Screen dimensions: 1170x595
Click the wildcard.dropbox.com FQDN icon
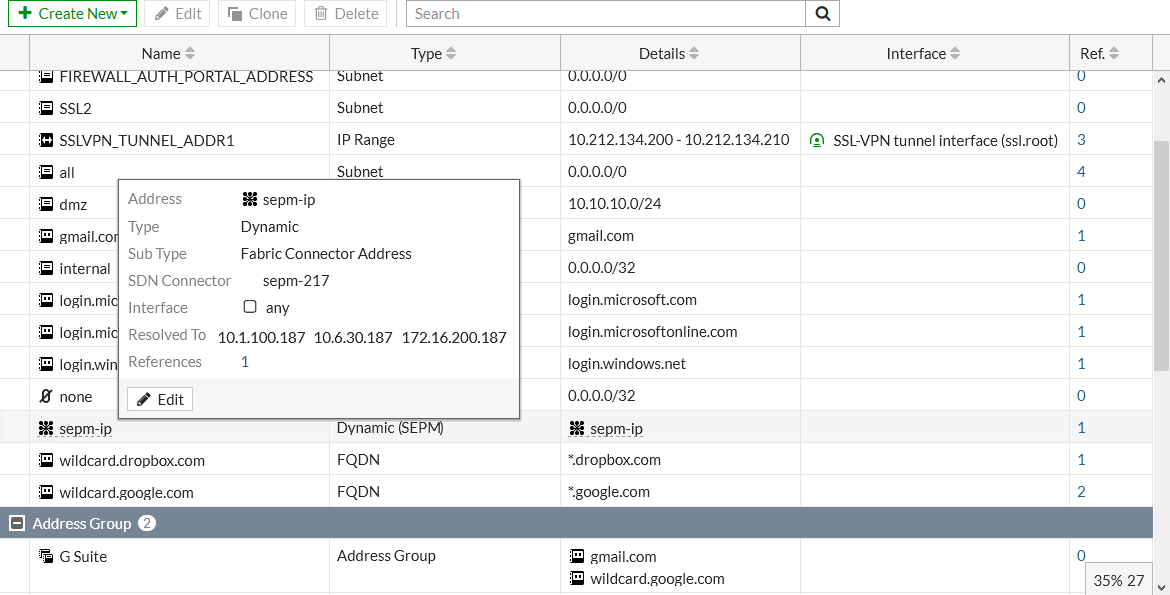tap(46, 460)
